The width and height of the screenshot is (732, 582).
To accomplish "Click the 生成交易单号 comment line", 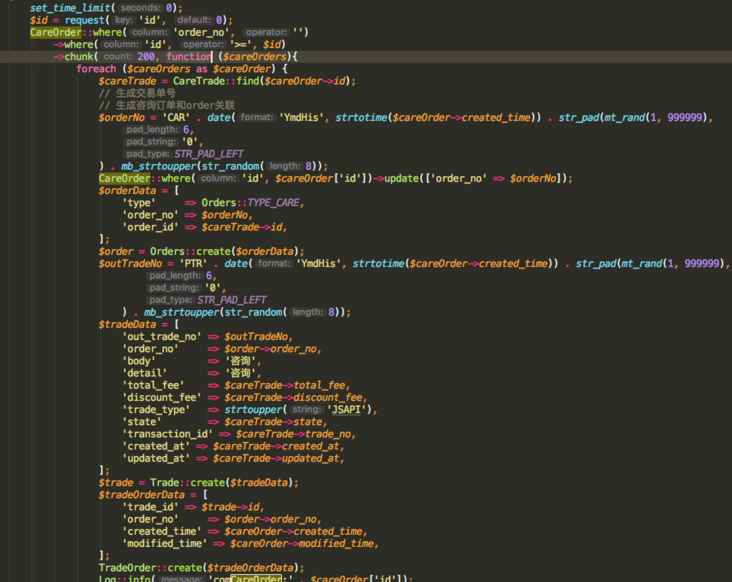I will [x=144, y=93].
